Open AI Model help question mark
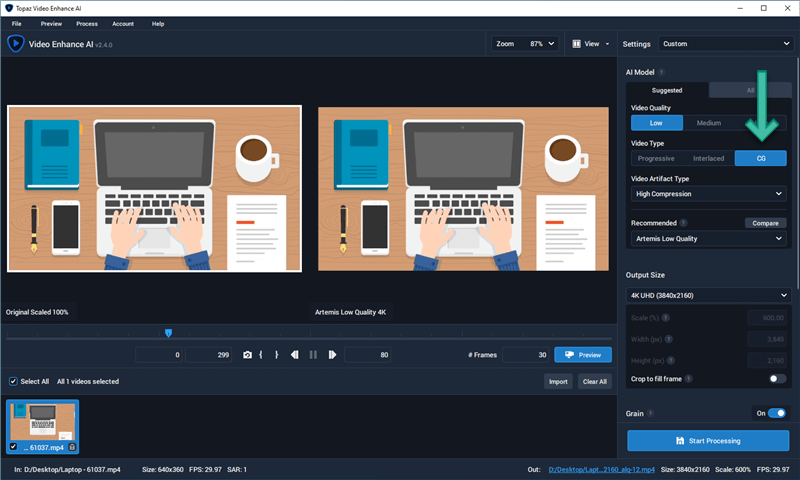 point(661,72)
